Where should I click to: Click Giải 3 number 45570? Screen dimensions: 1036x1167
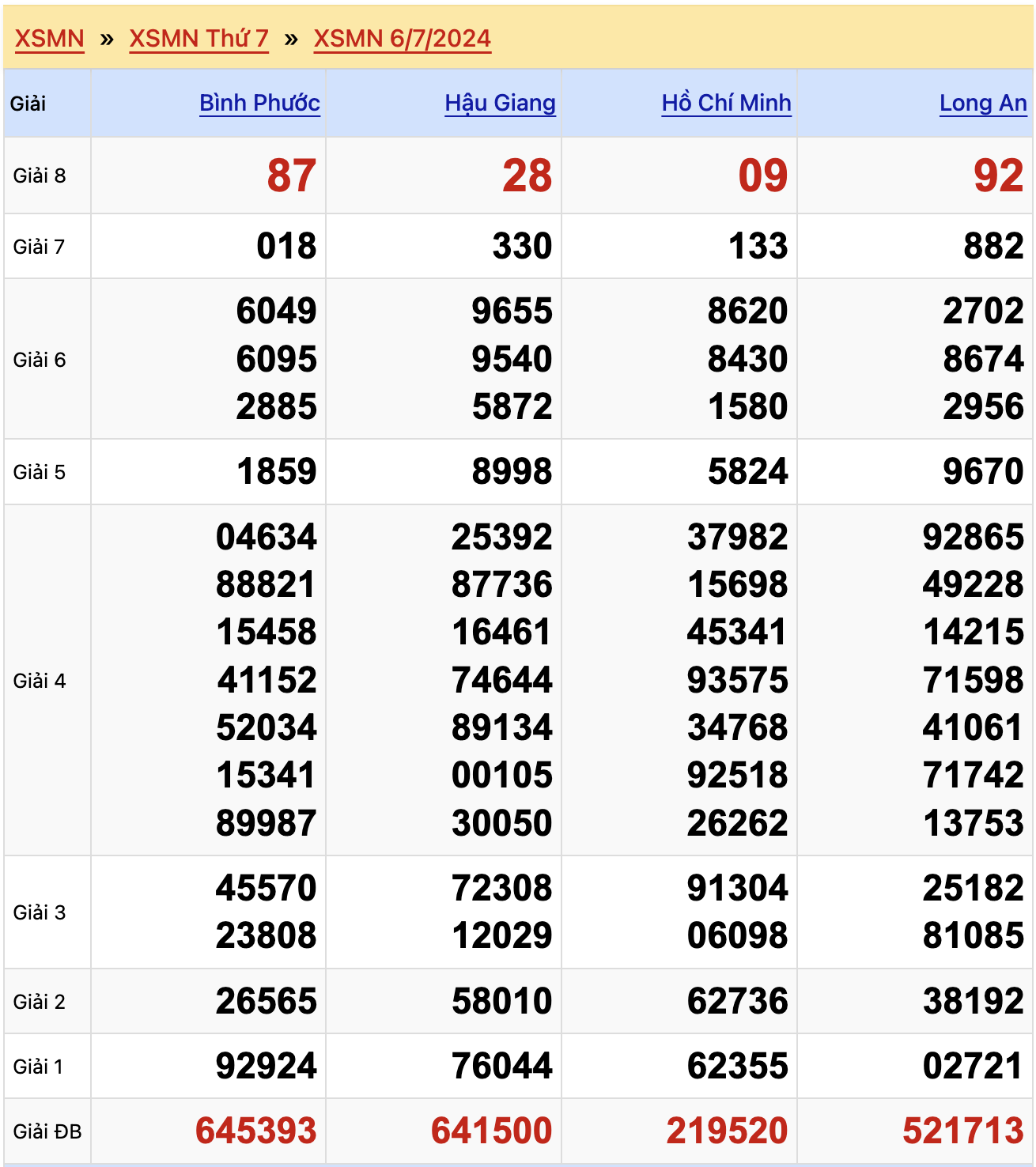[x=267, y=888]
